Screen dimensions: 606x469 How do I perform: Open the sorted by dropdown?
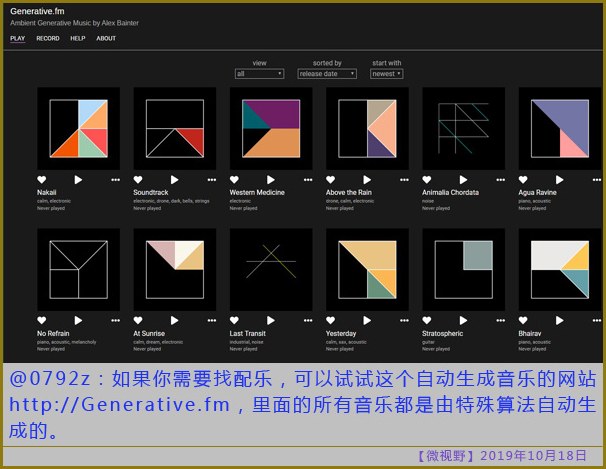point(327,74)
